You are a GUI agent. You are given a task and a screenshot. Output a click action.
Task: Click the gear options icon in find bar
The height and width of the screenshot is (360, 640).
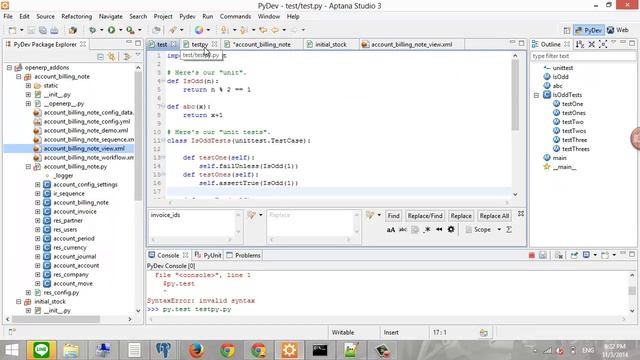[451, 229]
